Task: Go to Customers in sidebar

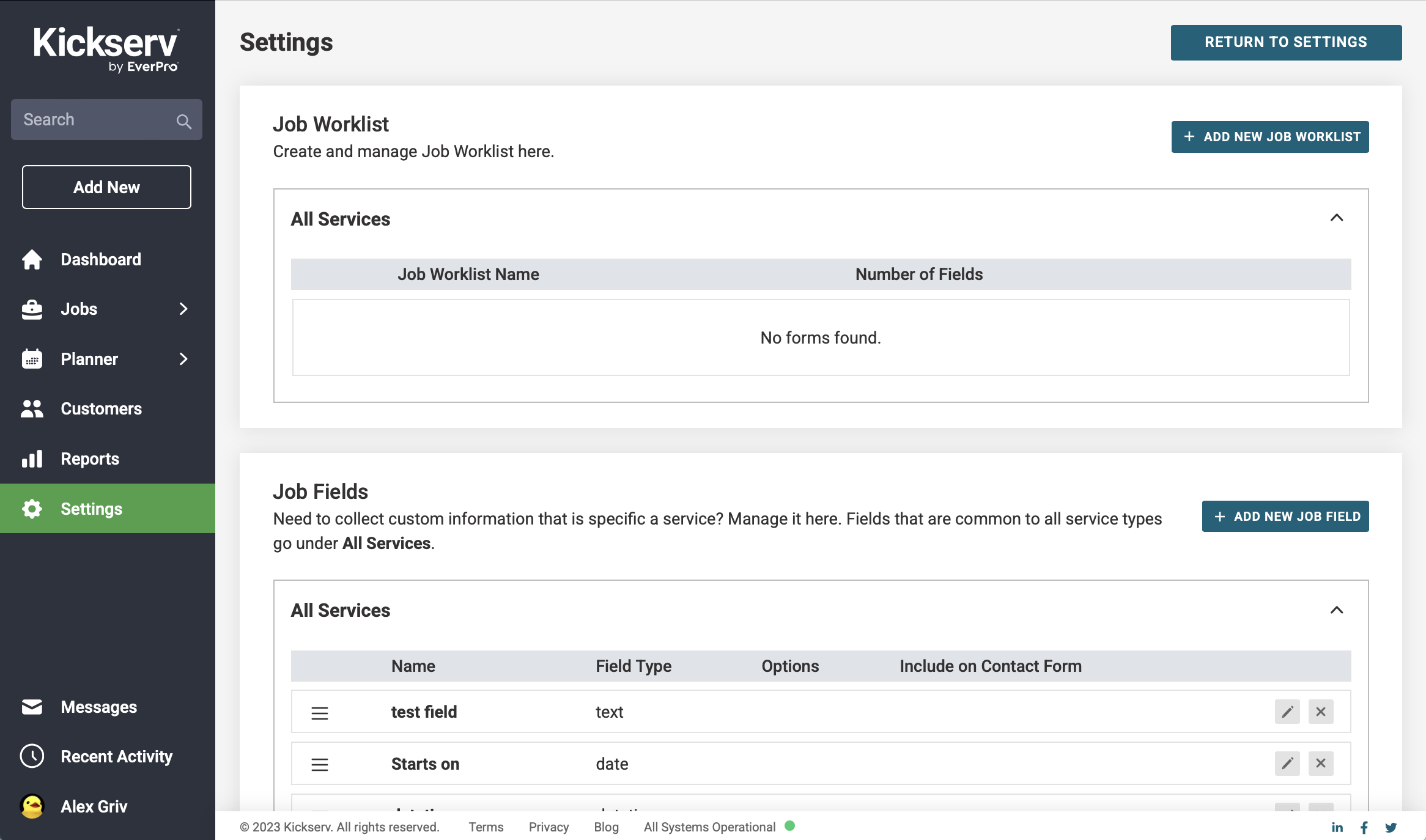Action: coord(101,409)
